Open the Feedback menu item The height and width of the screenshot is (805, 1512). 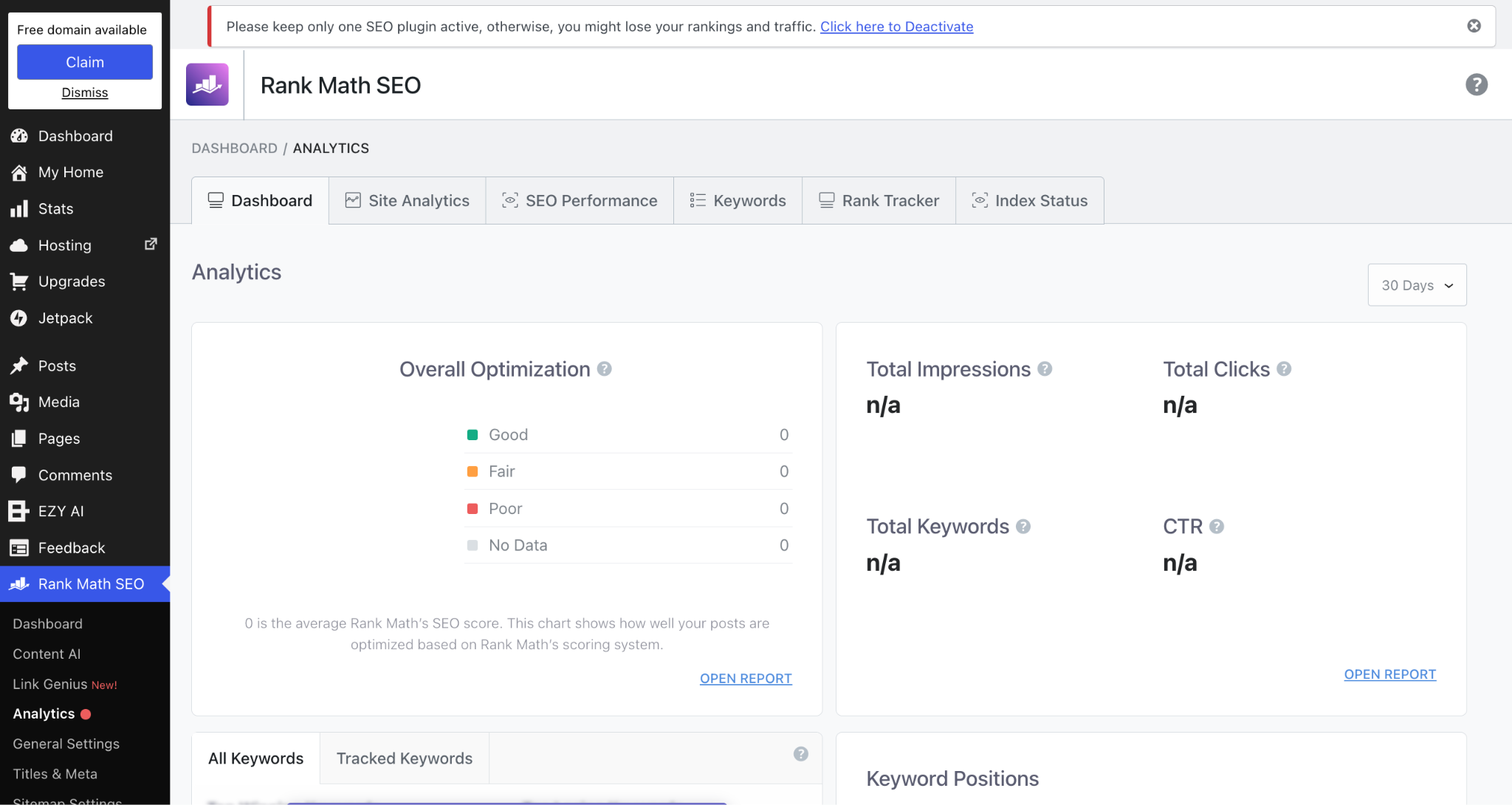tap(85, 548)
